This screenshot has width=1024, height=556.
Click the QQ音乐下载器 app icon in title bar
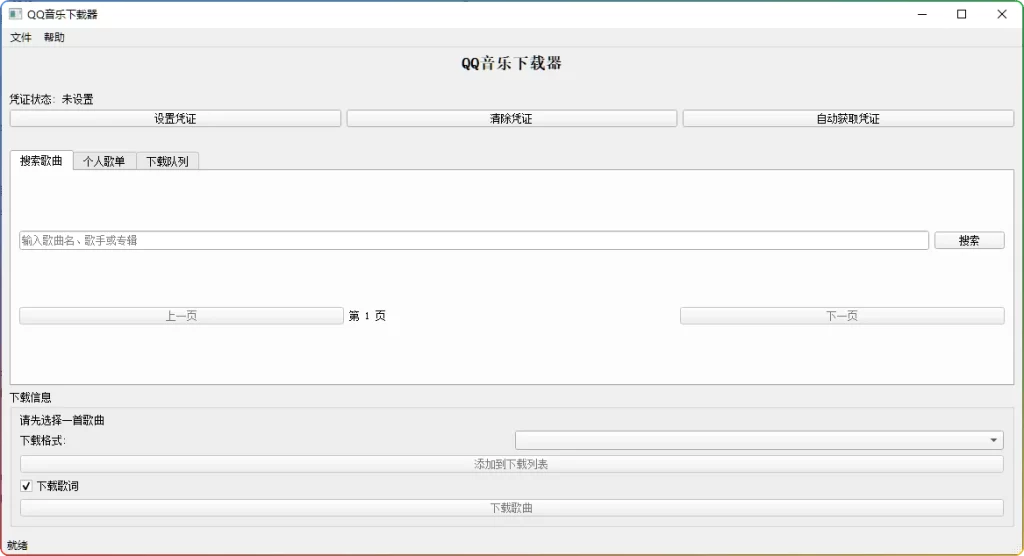pos(15,14)
